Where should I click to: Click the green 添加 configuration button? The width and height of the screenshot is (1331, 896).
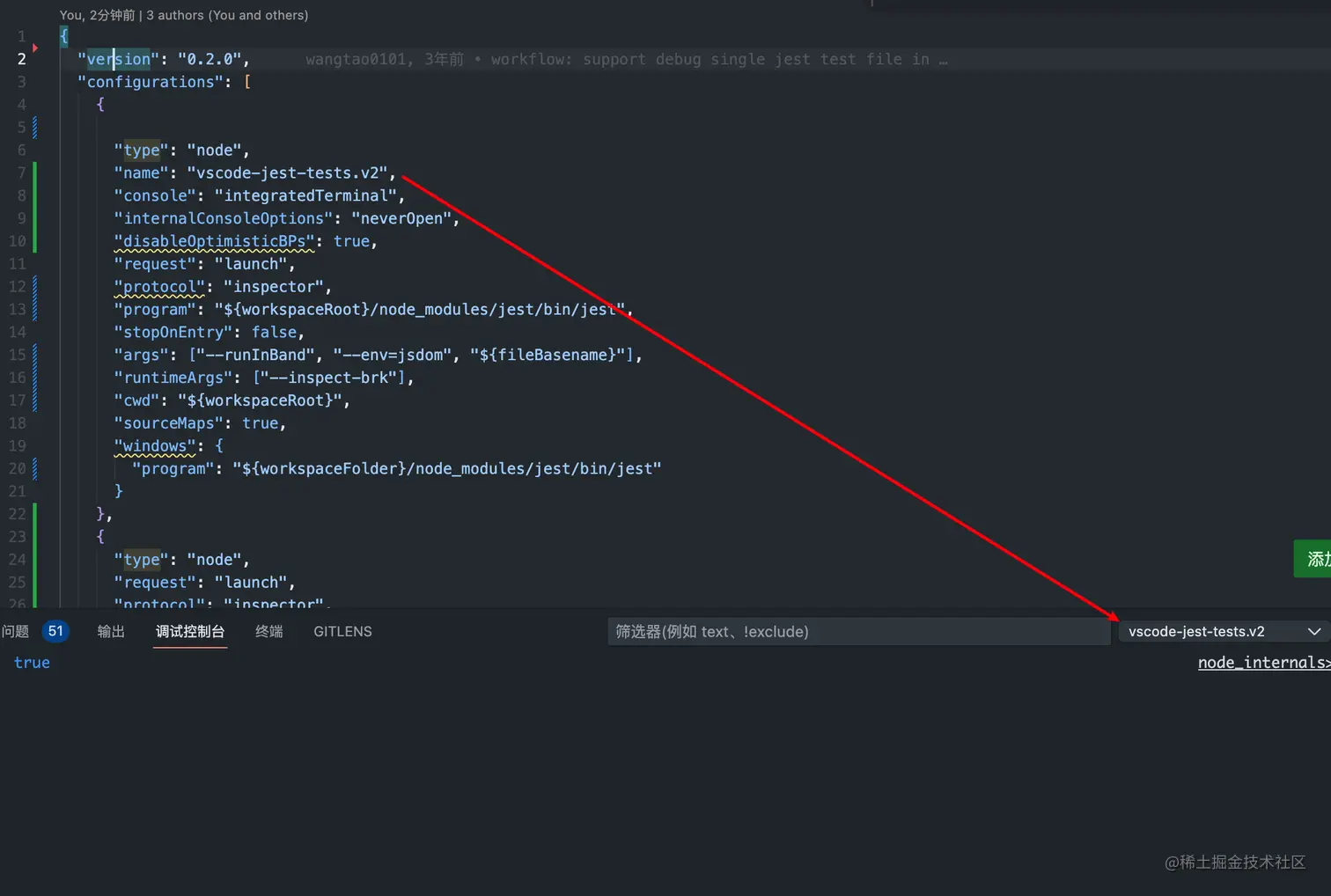(x=1313, y=559)
